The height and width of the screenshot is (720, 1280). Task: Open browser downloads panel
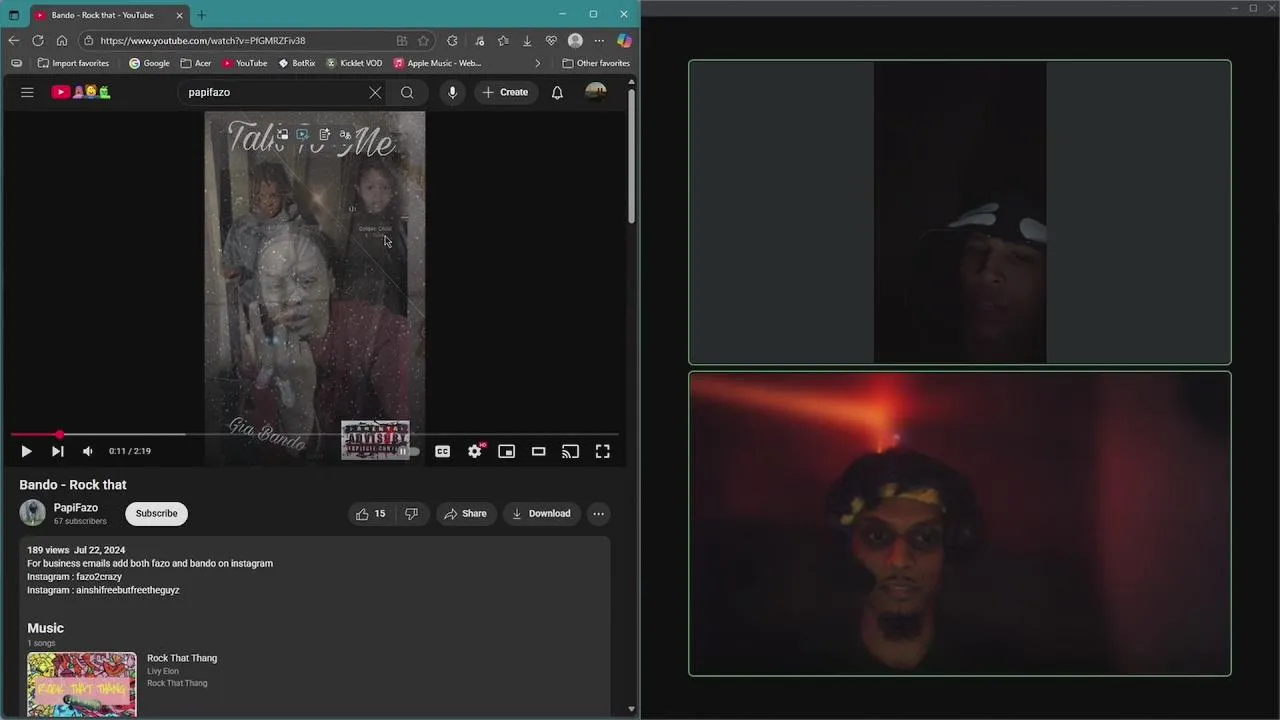click(527, 41)
